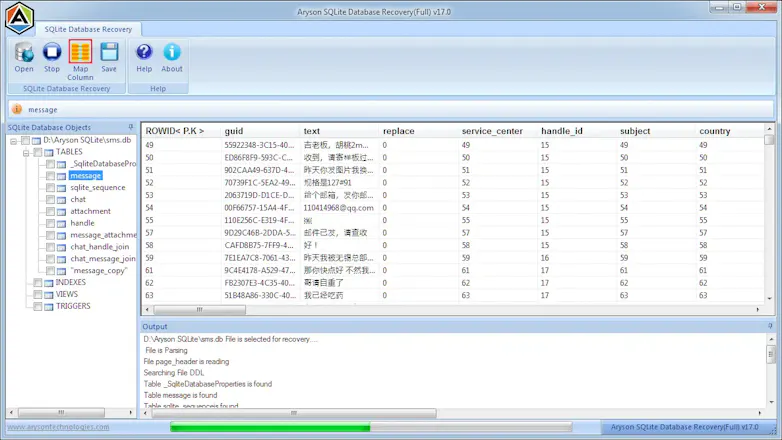
Task: Open Help from the ribbon
Action: (x=144, y=57)
